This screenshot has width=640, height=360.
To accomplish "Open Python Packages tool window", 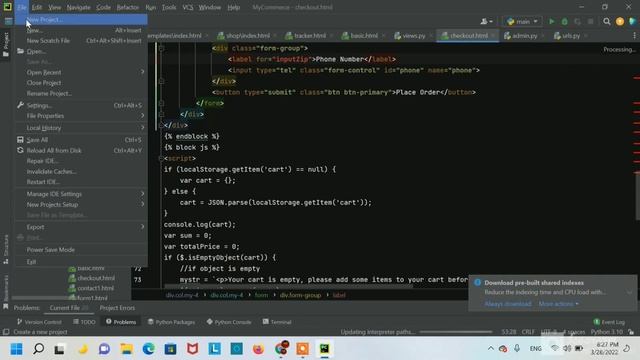I will click(x=171, y=322).
